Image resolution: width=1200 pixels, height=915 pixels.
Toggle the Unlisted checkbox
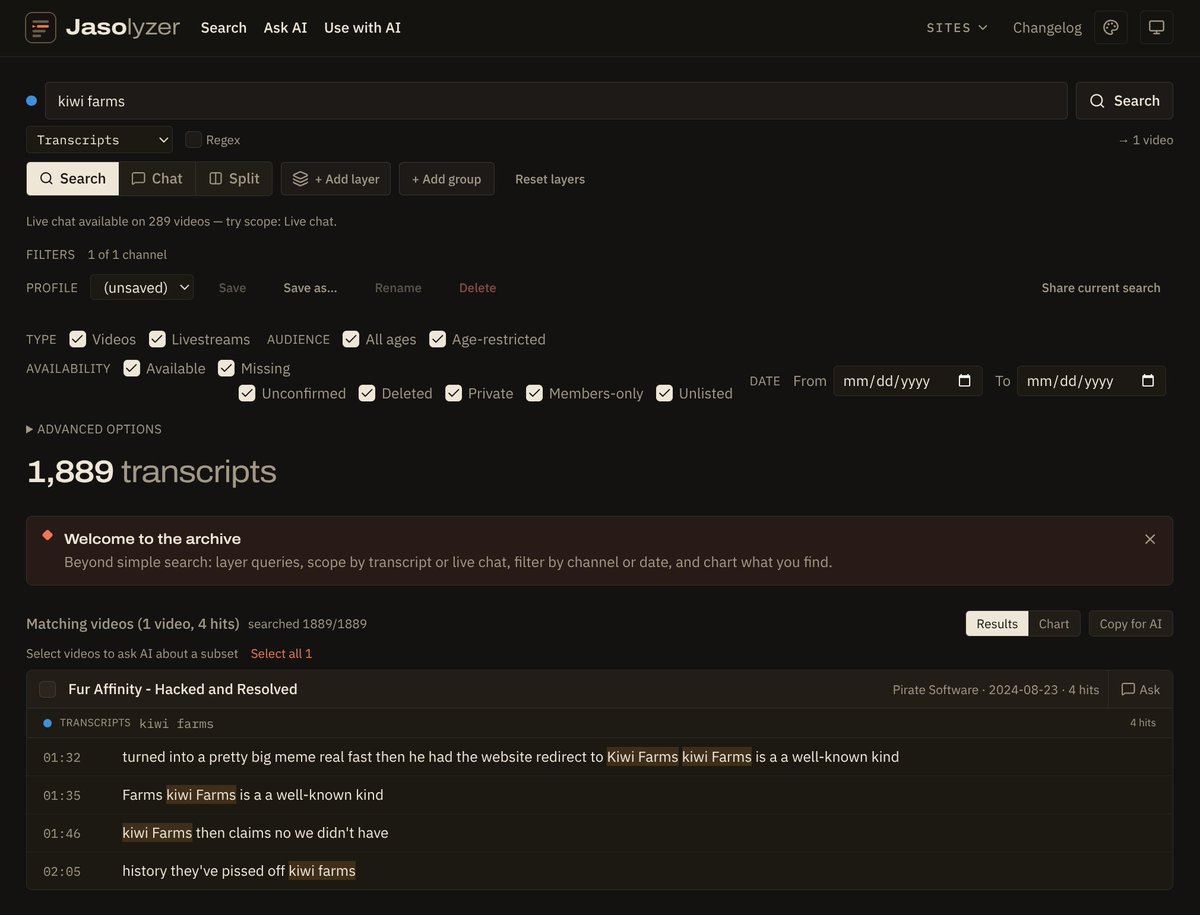(x=665, y=393)
